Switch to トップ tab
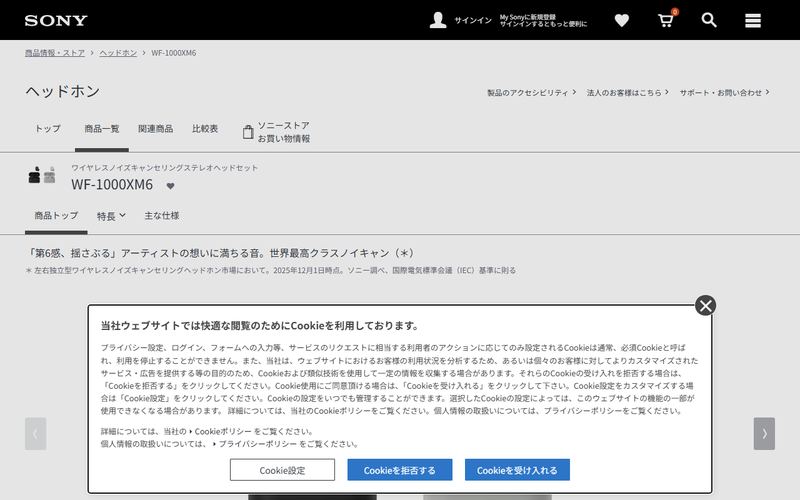This screenshot has height=500, width=800. coord(47,129)
